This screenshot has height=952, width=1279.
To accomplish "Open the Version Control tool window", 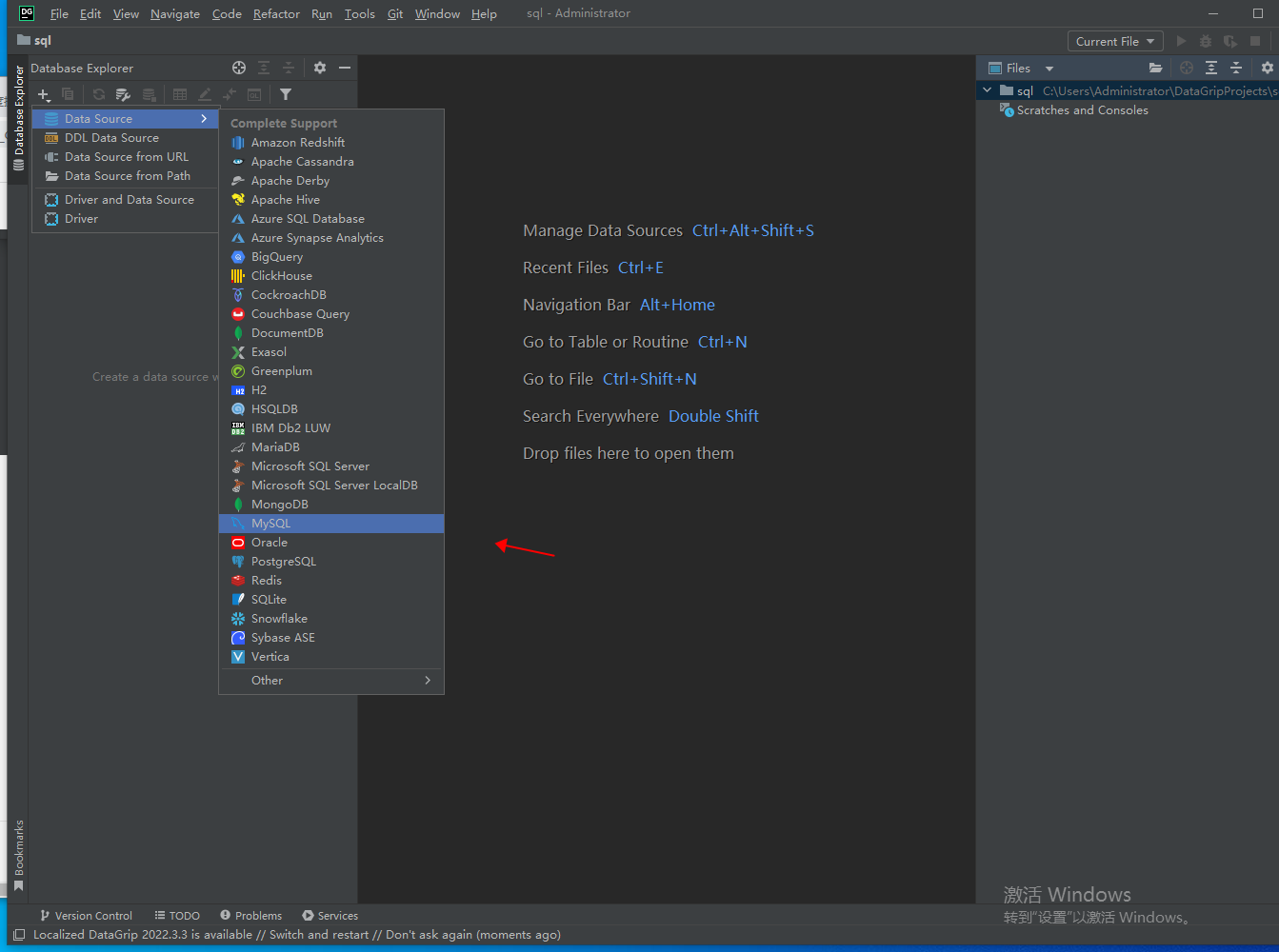I will tap(86, 916).
